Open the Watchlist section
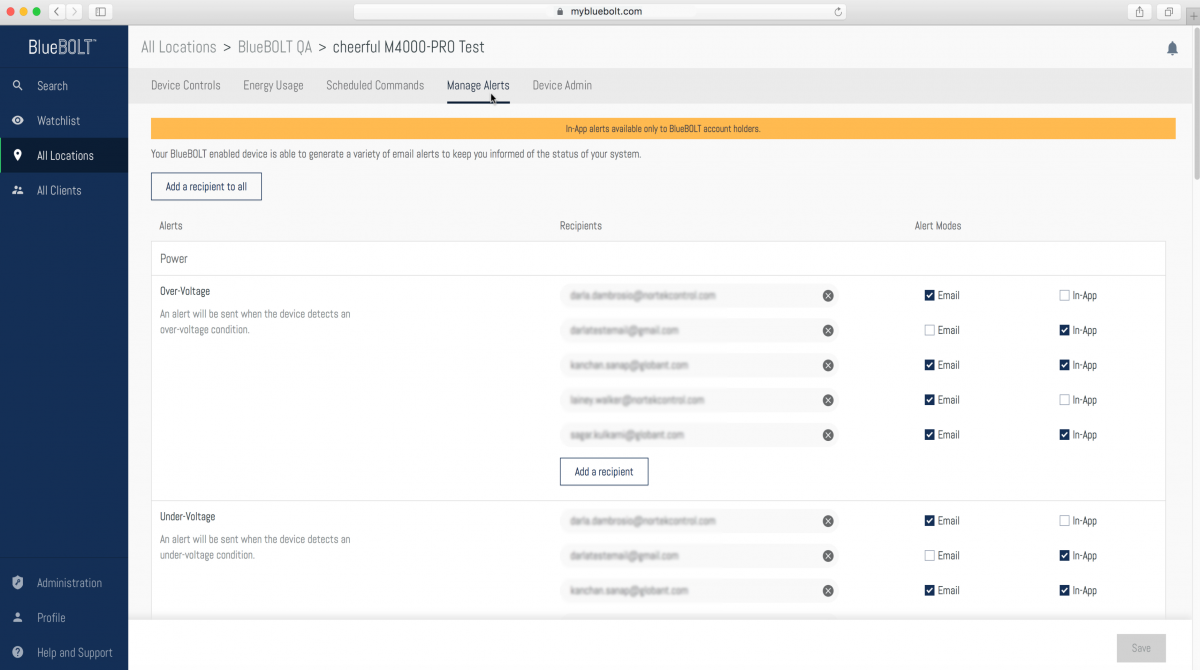Screen dimensions: 1200x670 (x=58, y=120)
